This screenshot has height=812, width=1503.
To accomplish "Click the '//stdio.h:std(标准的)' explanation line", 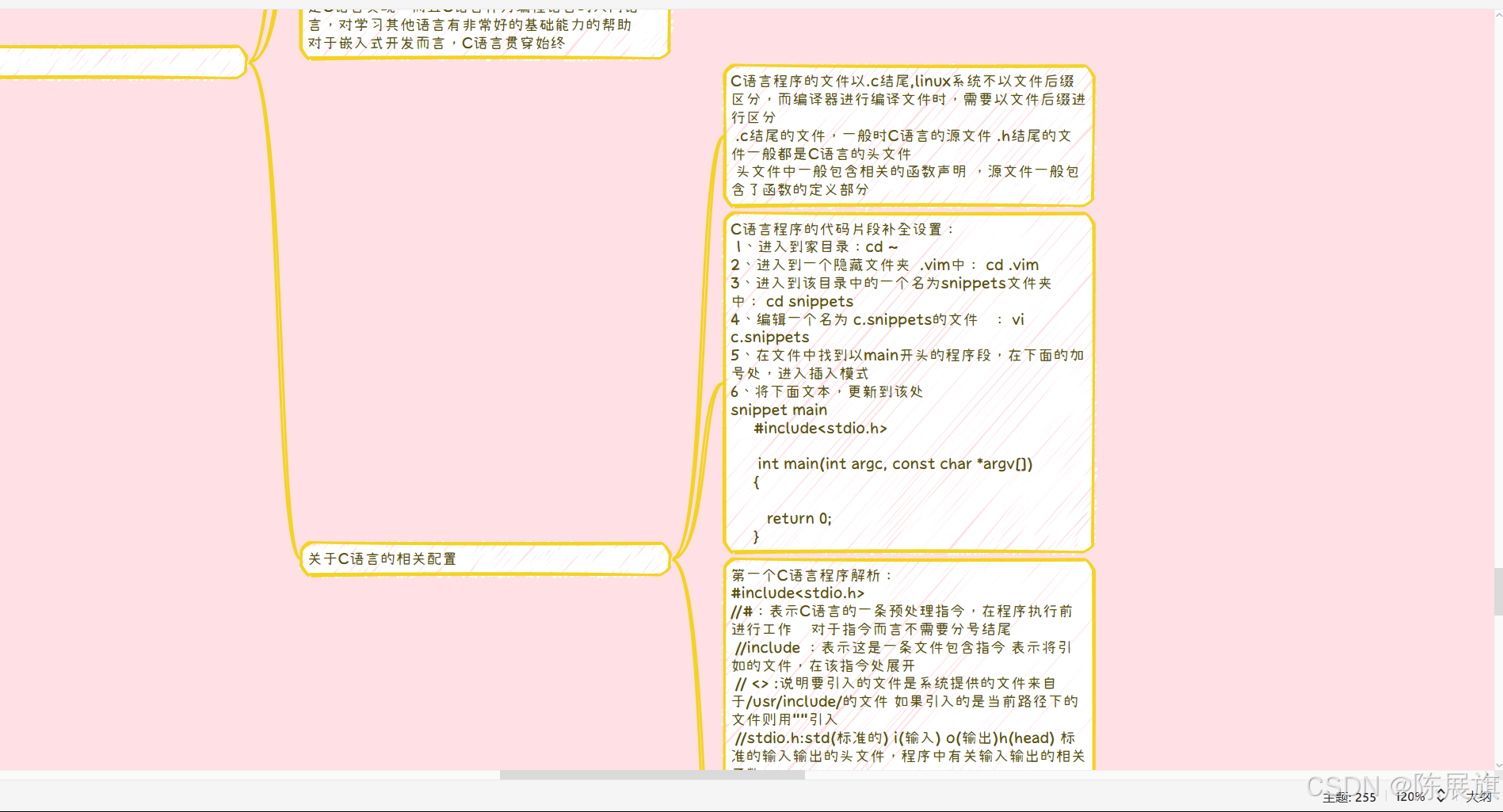I will click(908, 747).
